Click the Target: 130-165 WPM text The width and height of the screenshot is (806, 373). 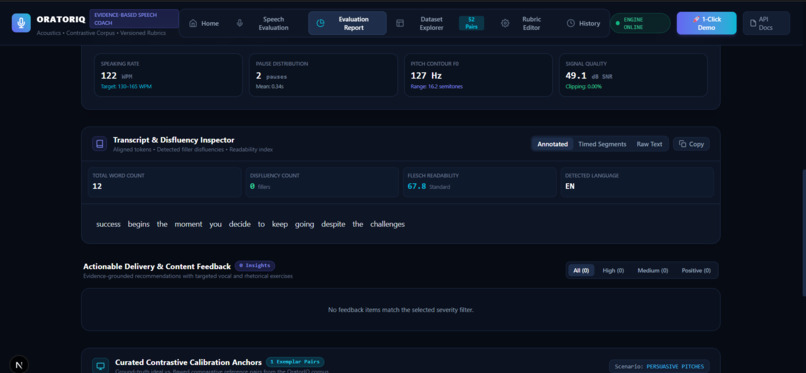click(126, 86)
